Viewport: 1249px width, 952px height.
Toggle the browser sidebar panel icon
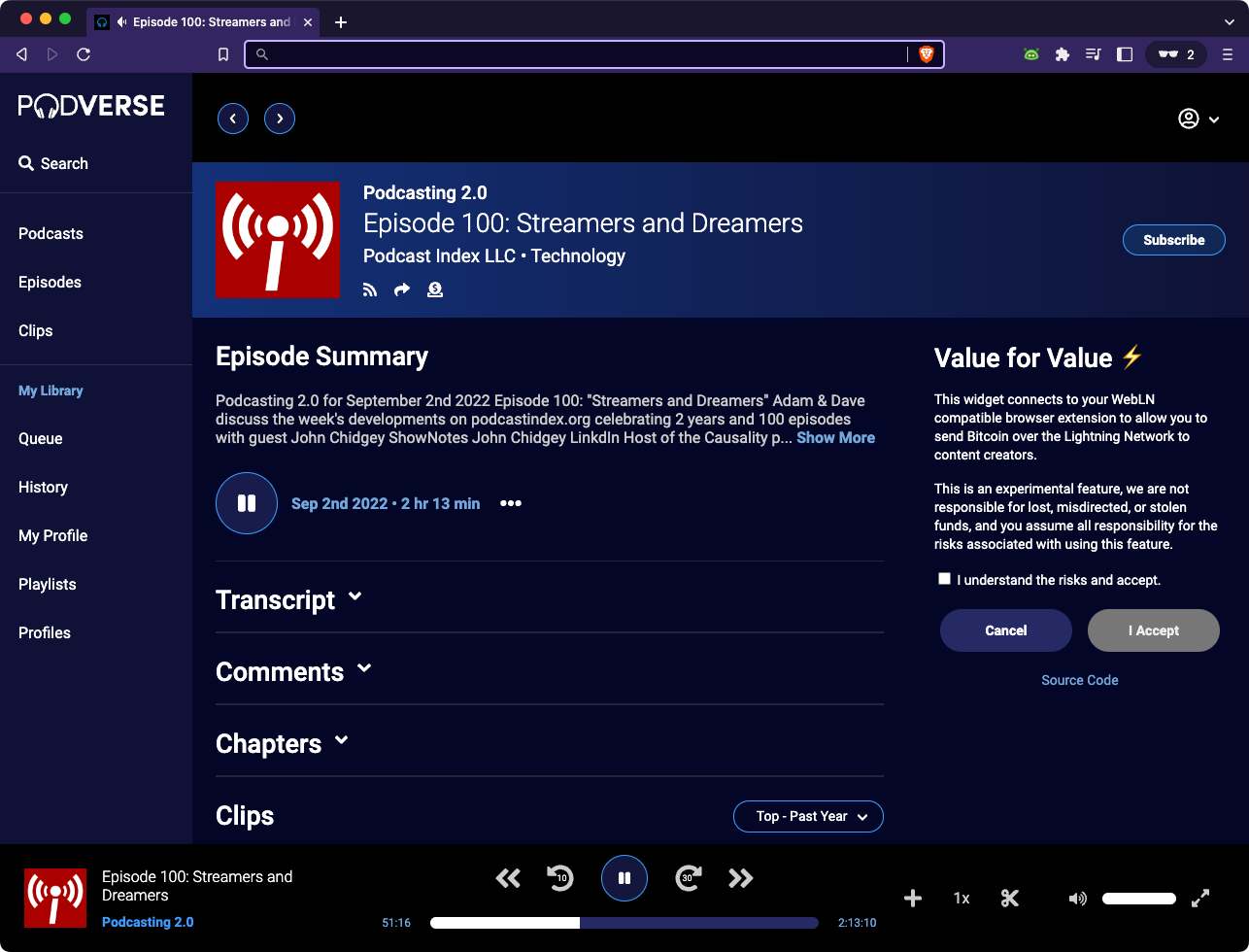pyautogui.click(x=1125, y=54)
